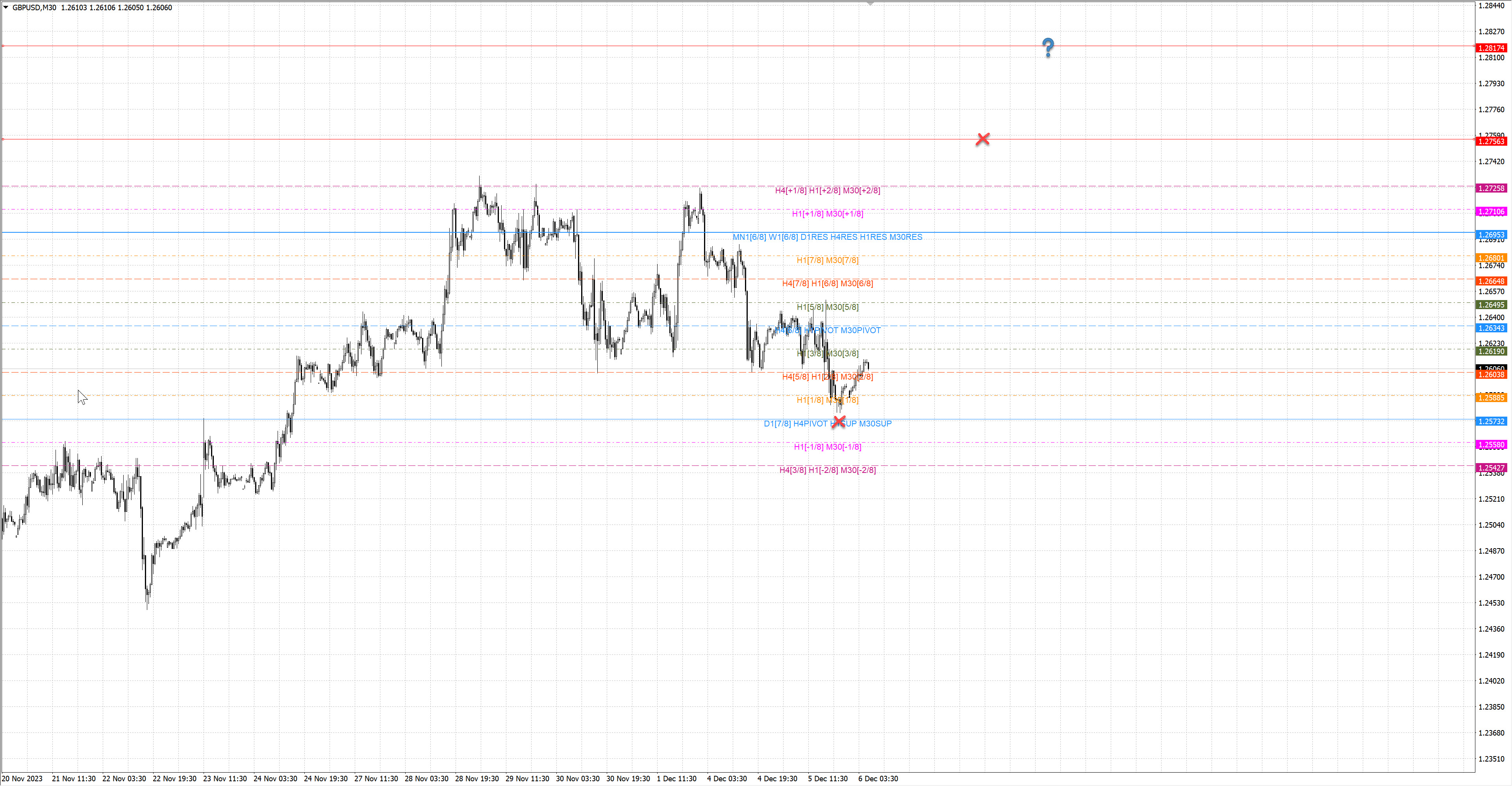Click the red X near the D1[7/8] H4PIVOT label
This screenshot has height=786, width=1512.
tap(839, 421)
